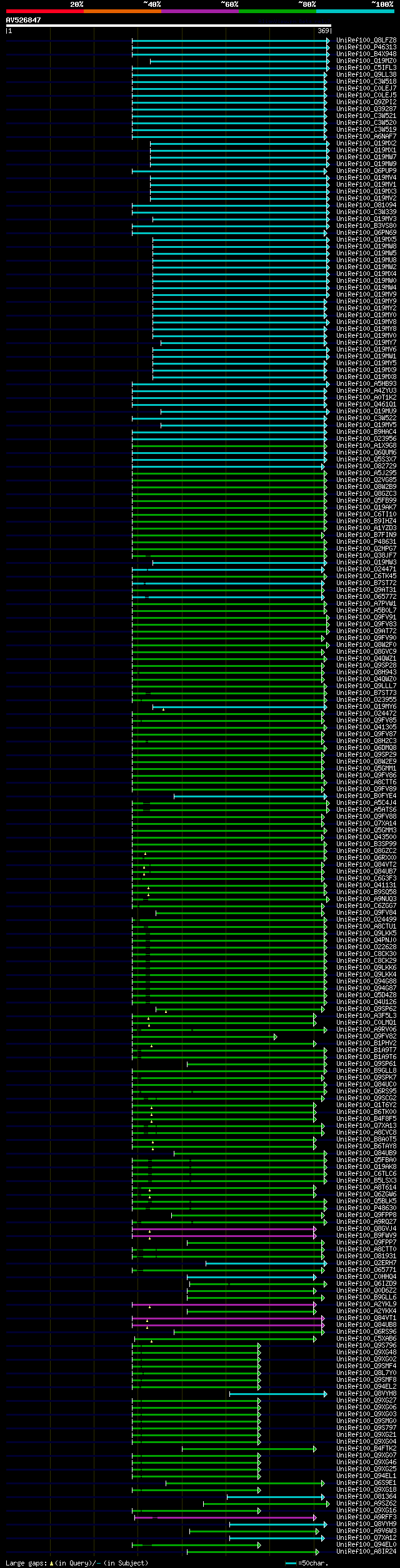Click the UniRef100_A8CTU1 label
Viewport: 400px width, 1568px height.
click(x=366, y=927)
